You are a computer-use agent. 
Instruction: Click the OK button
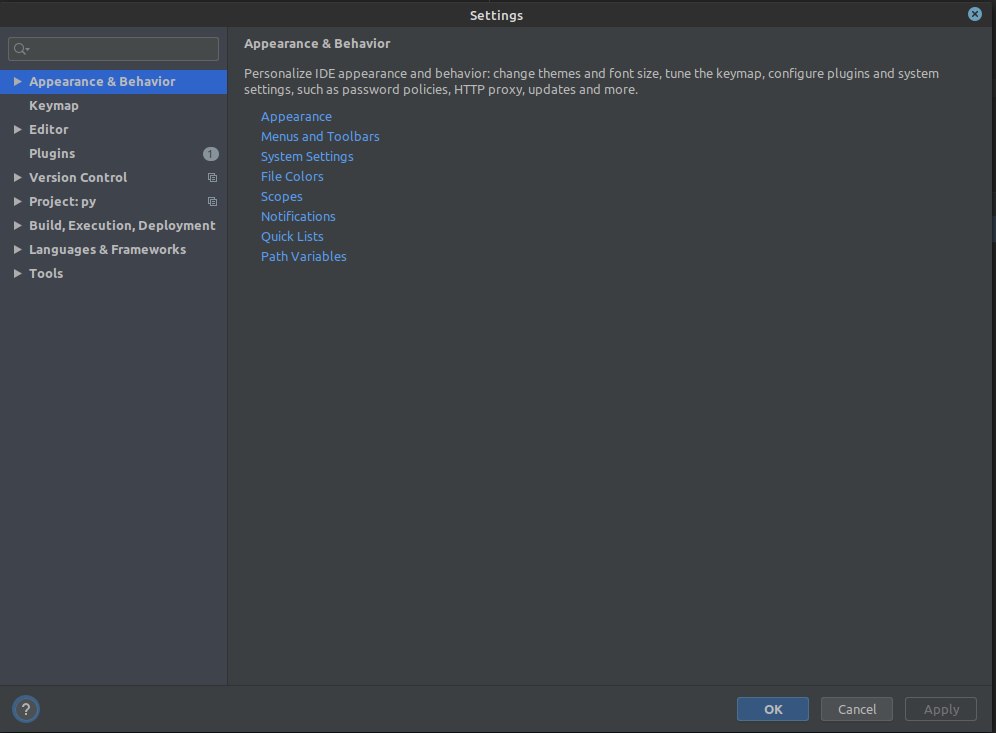pyautogui.click(x=772, y=709)
